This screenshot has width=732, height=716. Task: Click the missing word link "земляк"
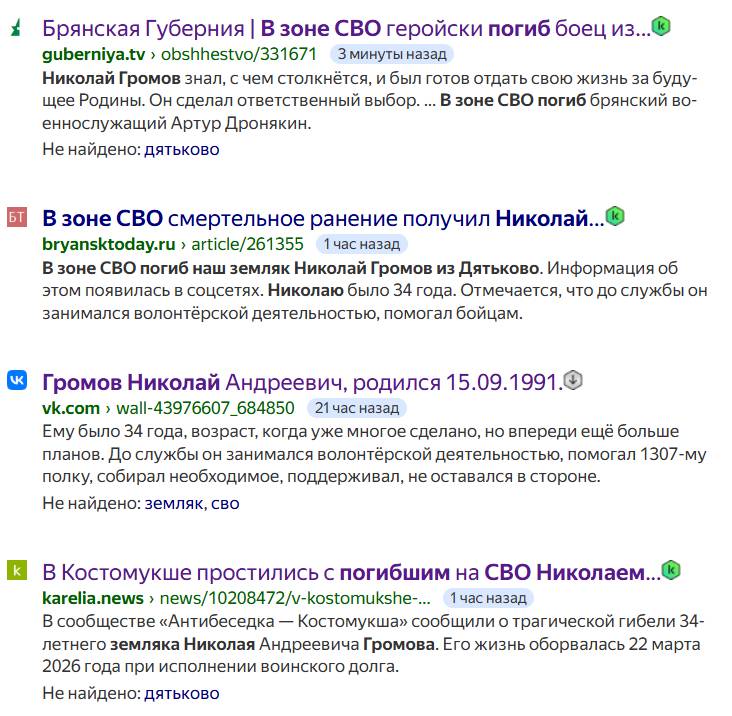tap(175, 503)
